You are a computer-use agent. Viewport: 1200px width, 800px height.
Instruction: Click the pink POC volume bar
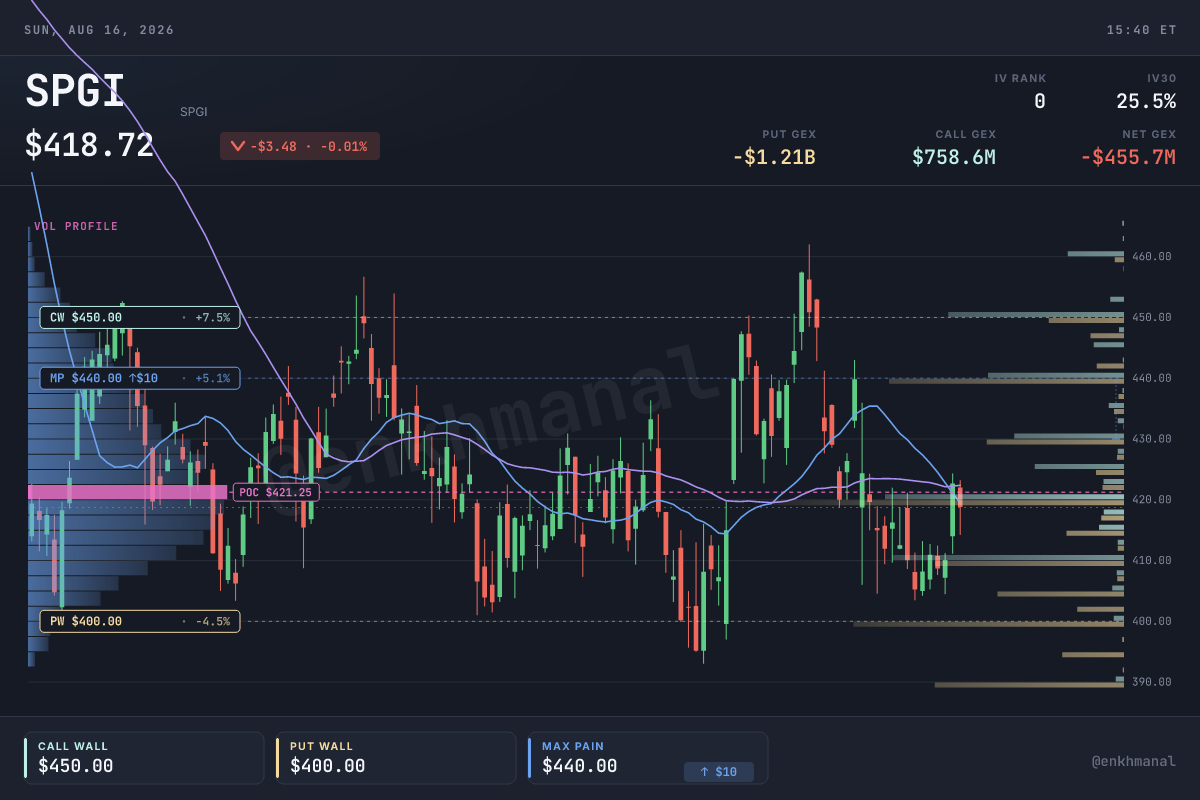pyautogui.click(x=128, y=492)
